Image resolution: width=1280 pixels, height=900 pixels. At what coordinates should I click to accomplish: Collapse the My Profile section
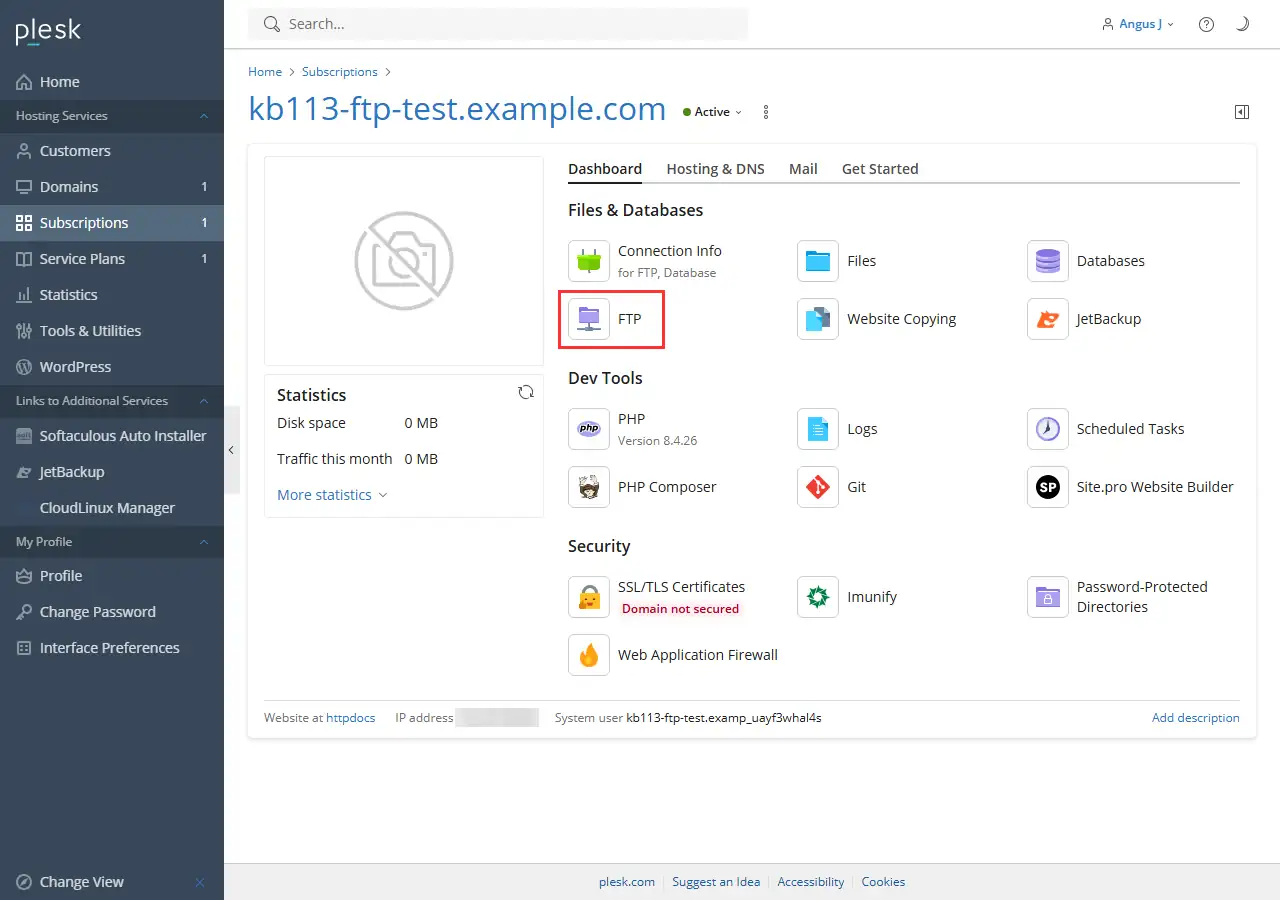204,542
